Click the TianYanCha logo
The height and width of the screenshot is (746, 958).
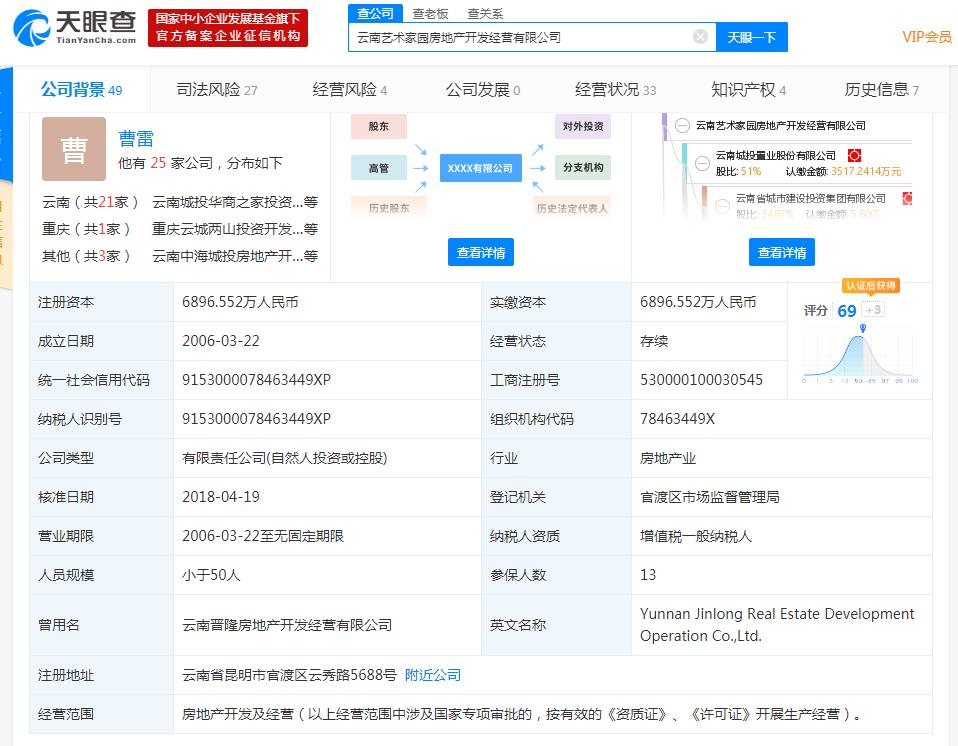tap(75, 27)
